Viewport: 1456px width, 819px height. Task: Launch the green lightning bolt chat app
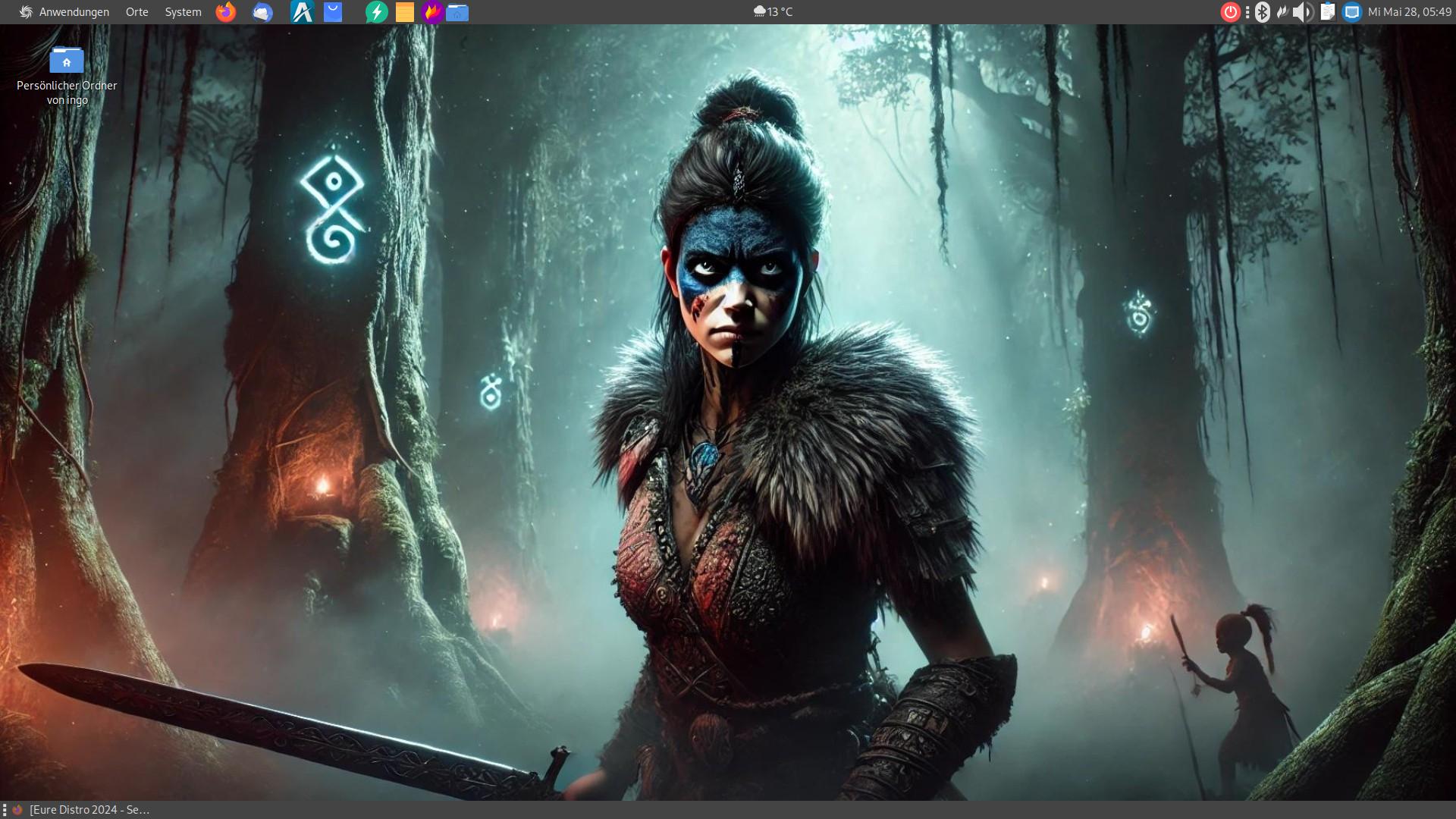click(x=376, y=12)
